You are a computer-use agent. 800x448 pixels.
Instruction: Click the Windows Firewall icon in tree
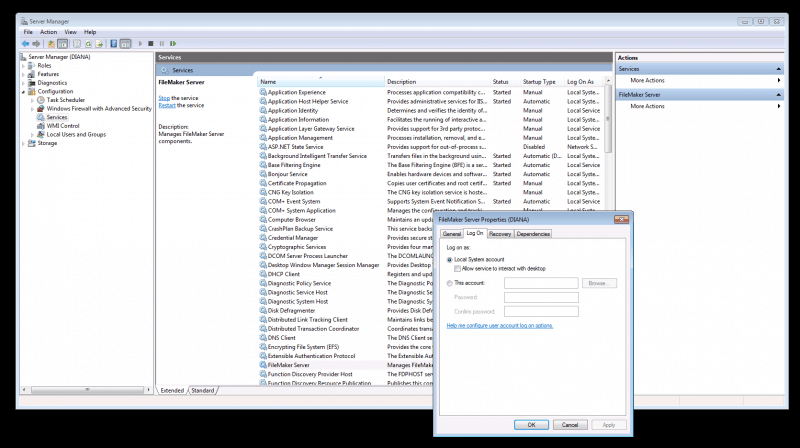(41, 109)
